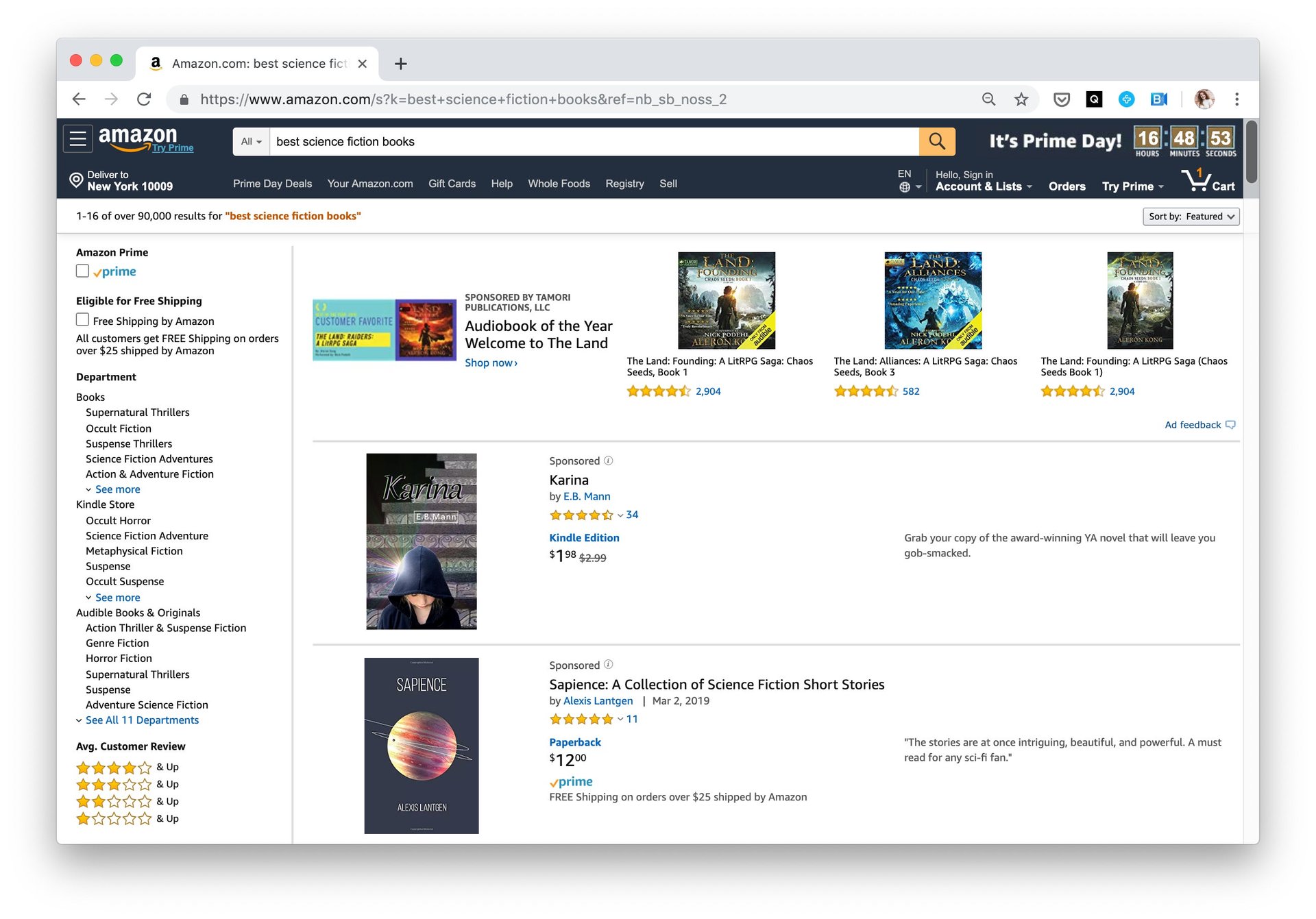
Task: Reload the page with the refresh icon
Action: (143, 99)
